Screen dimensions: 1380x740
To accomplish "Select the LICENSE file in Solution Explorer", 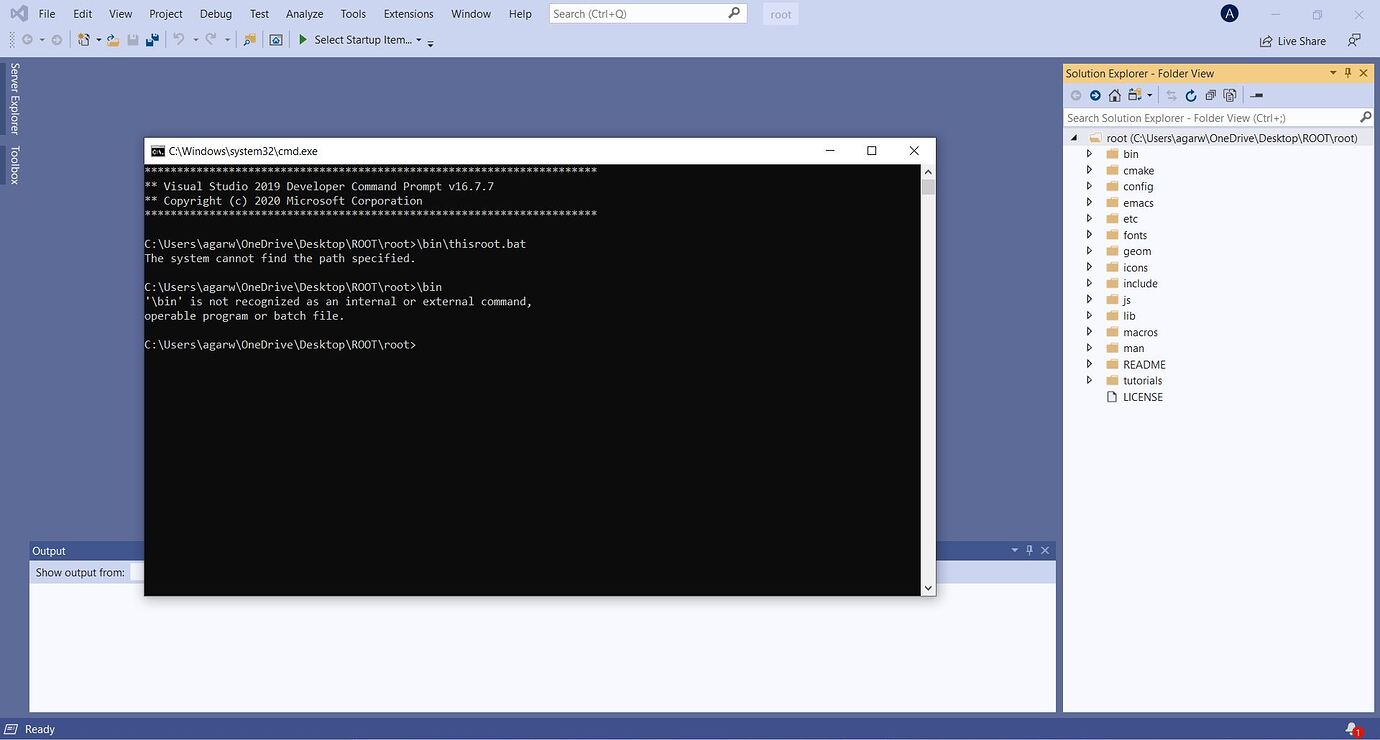I will pyautogui.click(x=1143, y=396).
